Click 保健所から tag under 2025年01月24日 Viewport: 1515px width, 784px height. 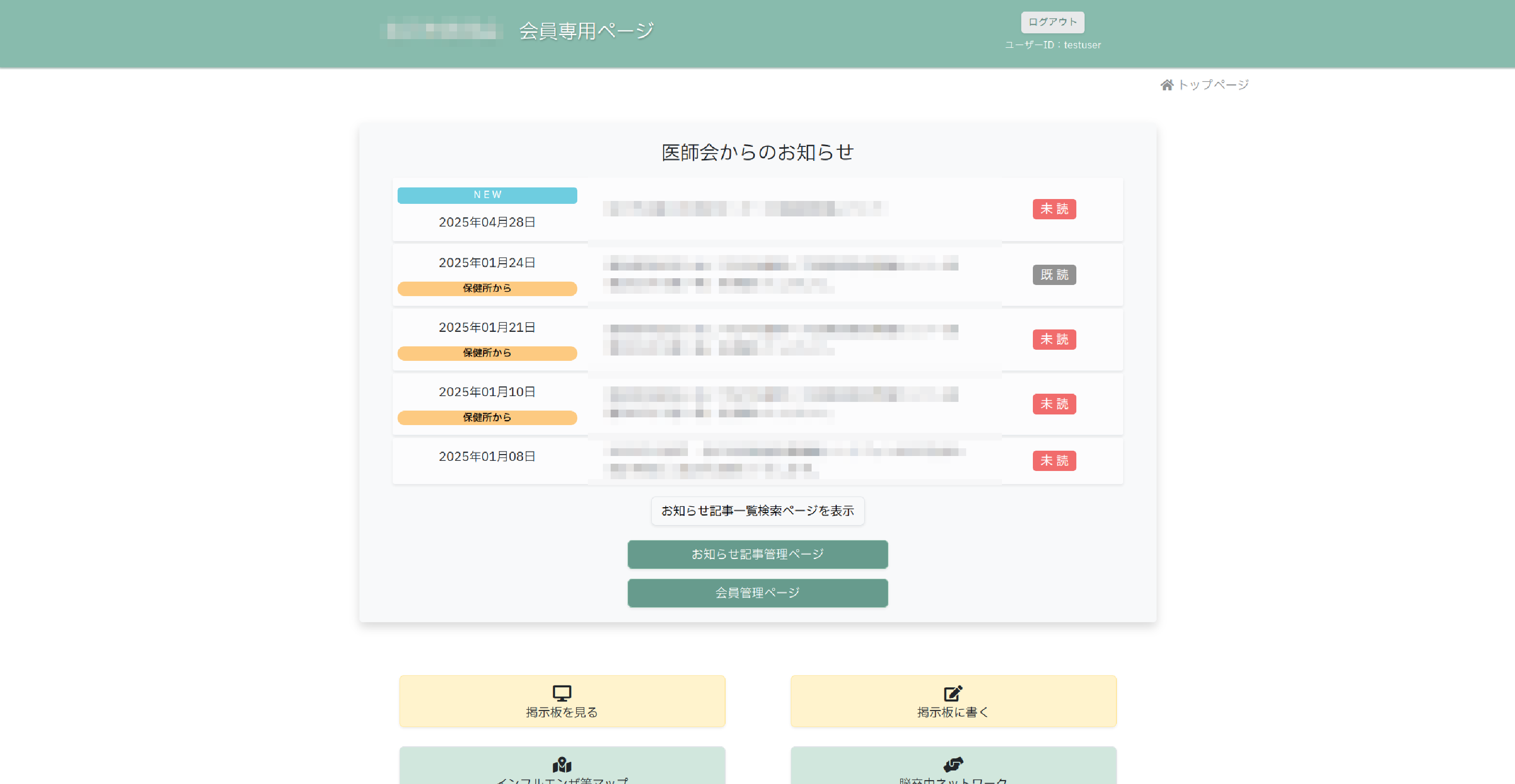tap(487, 288)
